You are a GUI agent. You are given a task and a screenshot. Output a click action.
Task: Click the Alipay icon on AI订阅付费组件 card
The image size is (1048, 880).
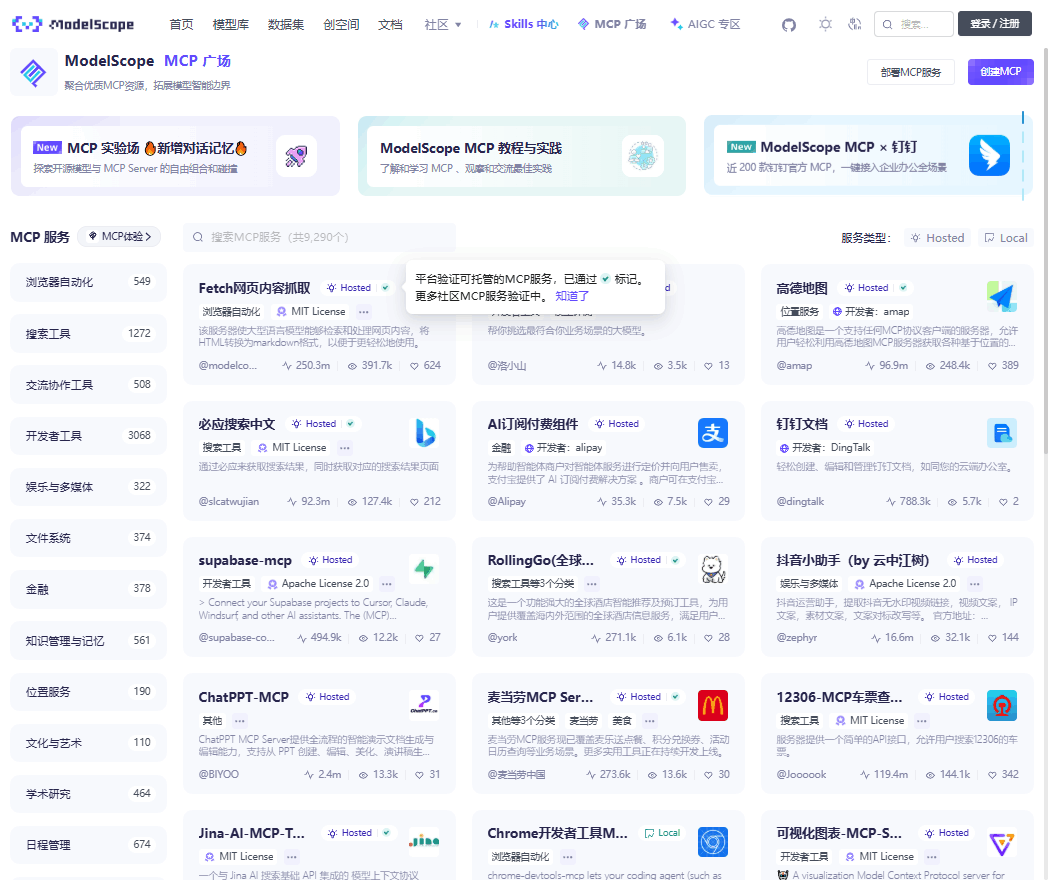click(712, 433)
